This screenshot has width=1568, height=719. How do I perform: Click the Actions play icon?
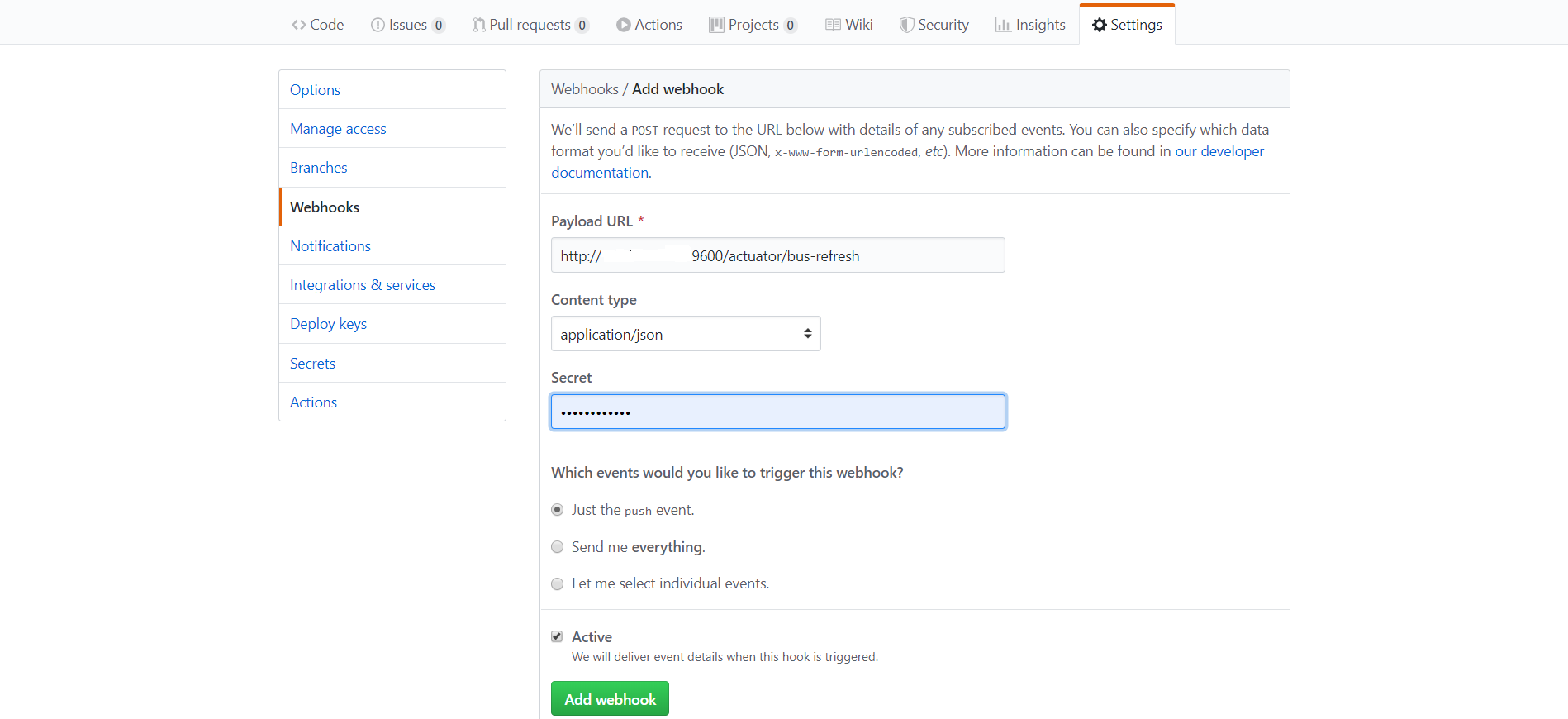tap(624, 25)
